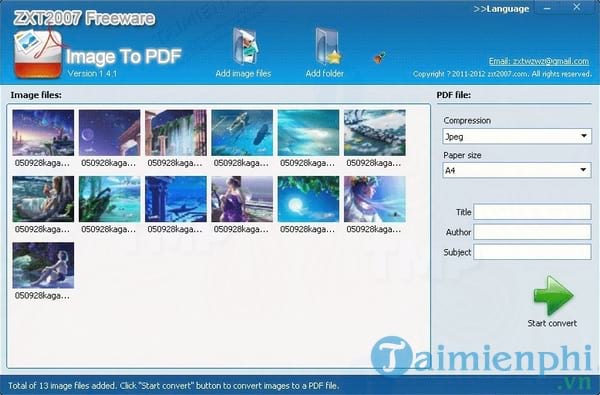Open the Paper size dropdown showing A4
The image size is (600, 395).
(x=517, y=170)
